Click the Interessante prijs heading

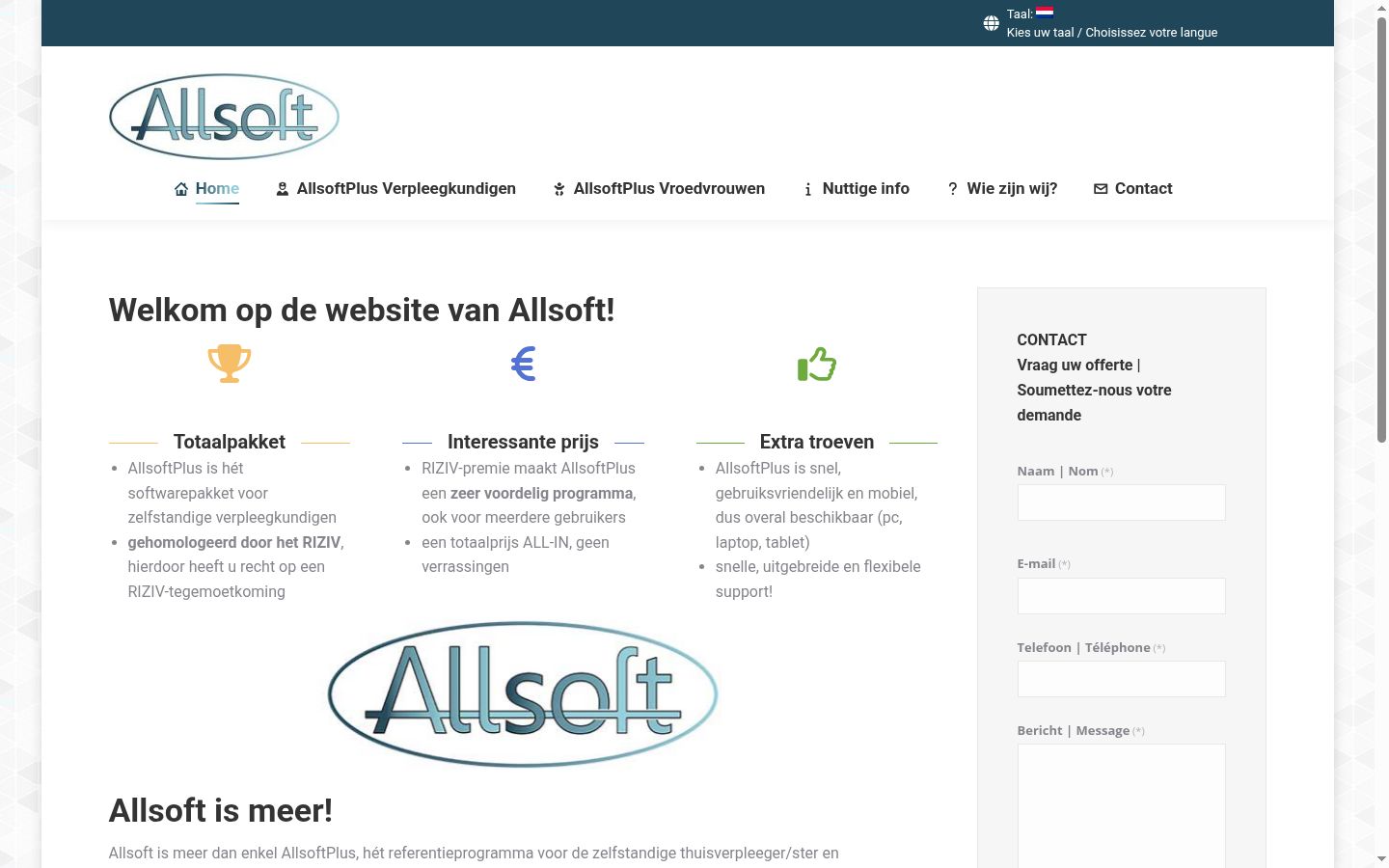pyautogui.click(x=523, y=442)
